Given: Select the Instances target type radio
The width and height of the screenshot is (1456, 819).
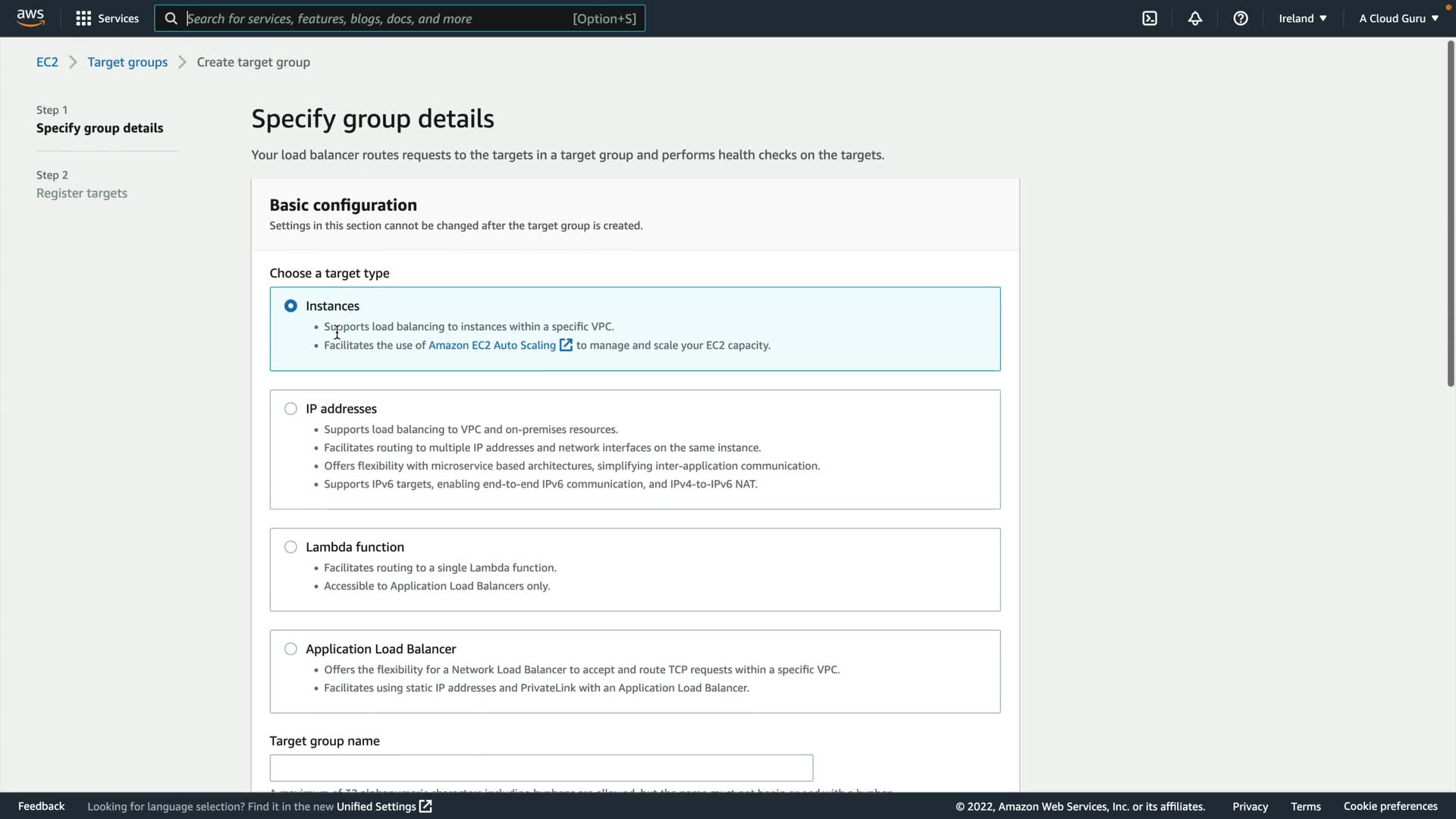Looking at the screenshot, I should (x=290, y=306).
